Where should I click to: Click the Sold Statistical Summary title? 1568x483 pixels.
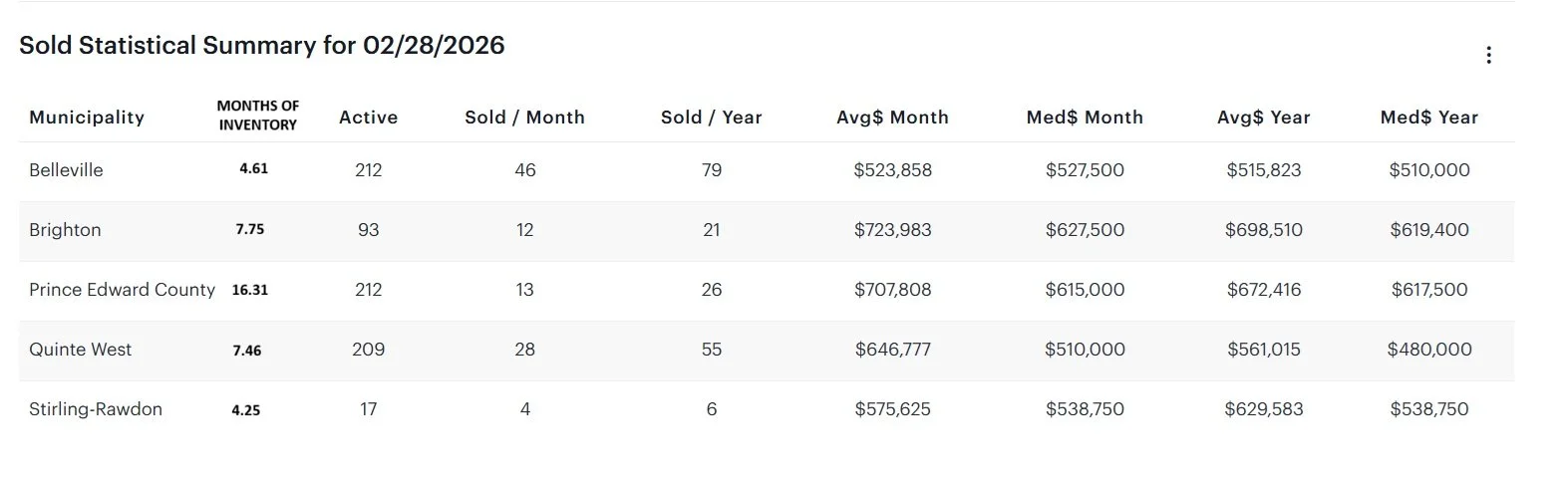[x=262, y=46]
